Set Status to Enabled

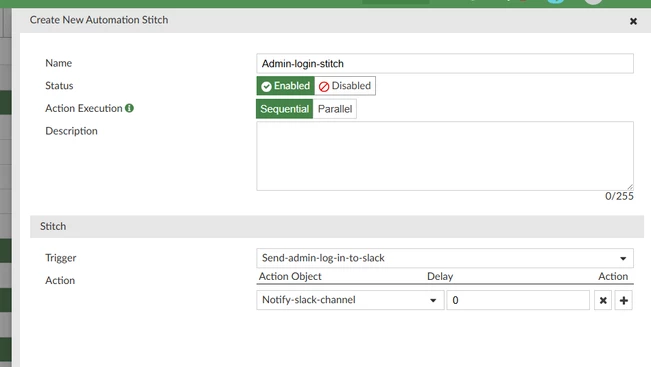pyautogui.click(x=286, y=86)
